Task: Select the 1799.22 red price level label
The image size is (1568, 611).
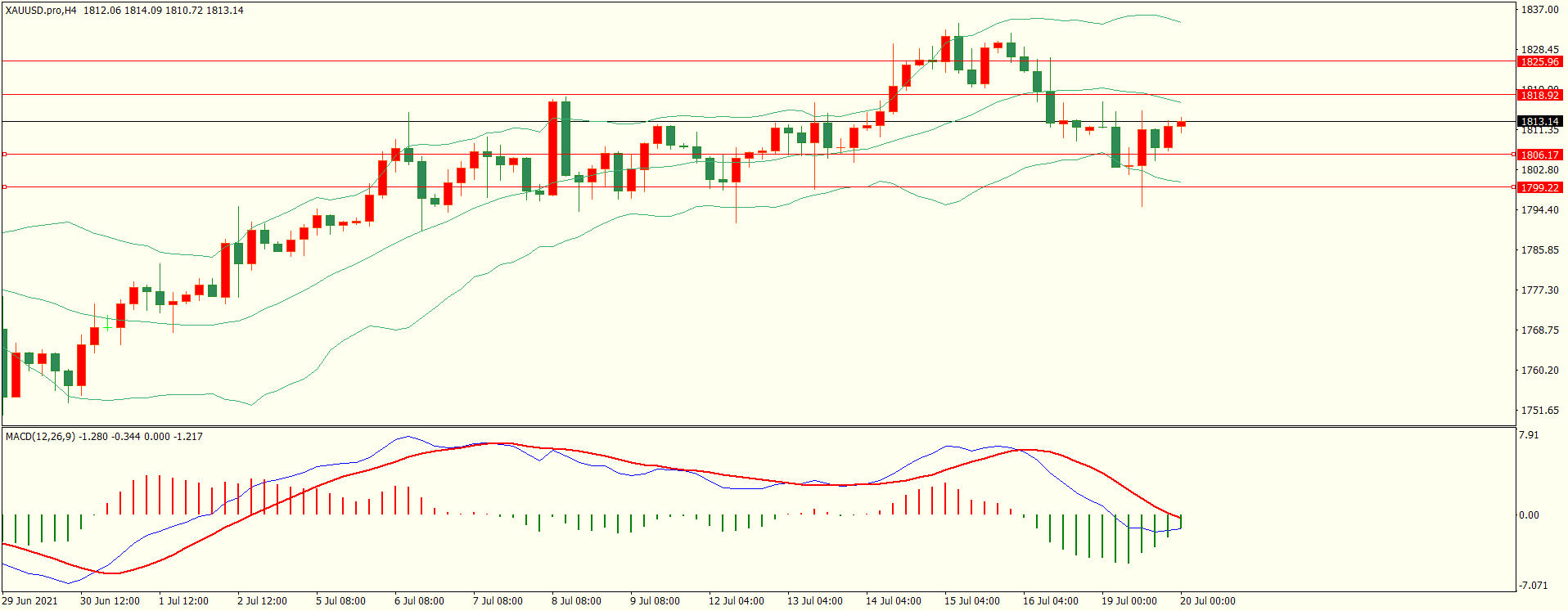Action: point(1539,188)
